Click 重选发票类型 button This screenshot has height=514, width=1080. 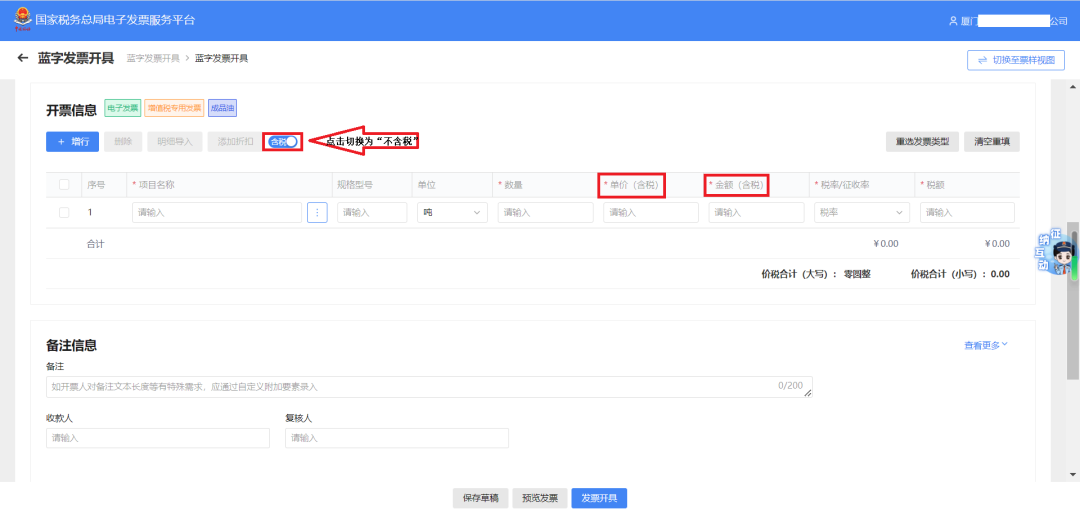click(x=922, y=142)
